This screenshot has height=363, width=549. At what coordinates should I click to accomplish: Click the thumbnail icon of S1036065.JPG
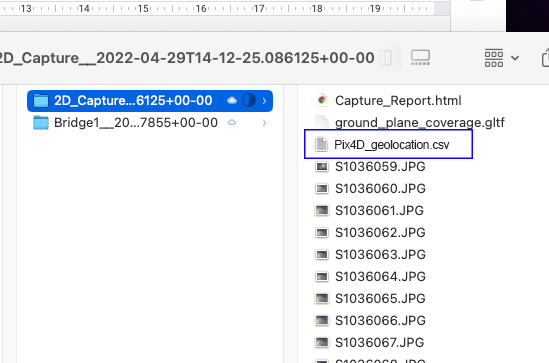322,298
